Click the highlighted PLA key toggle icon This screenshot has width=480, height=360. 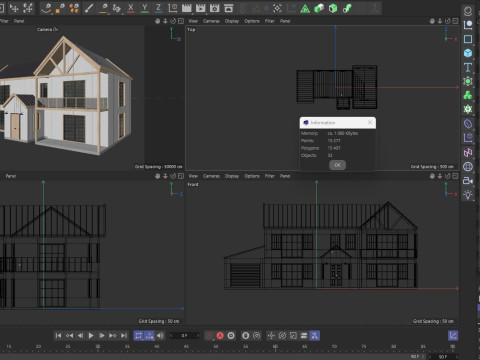(x=315, y=336)
